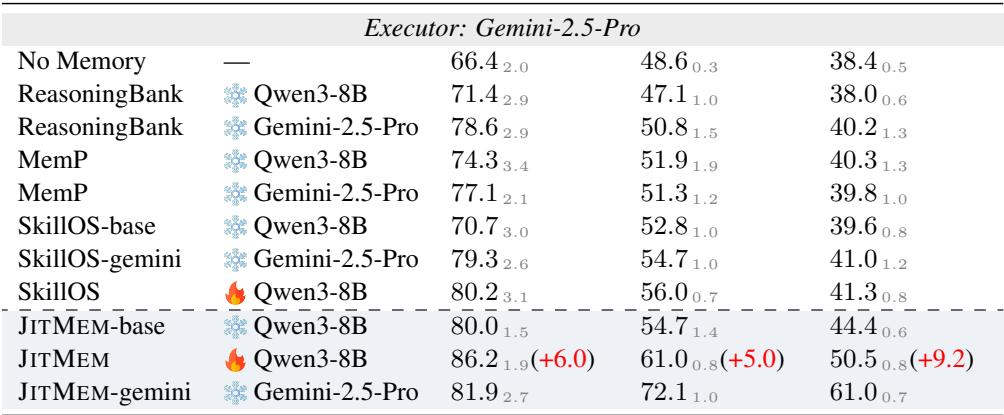The height and width of the screenshot is (415, 1004).
Task: Click the No Memory row label
Action: [81, 62]
